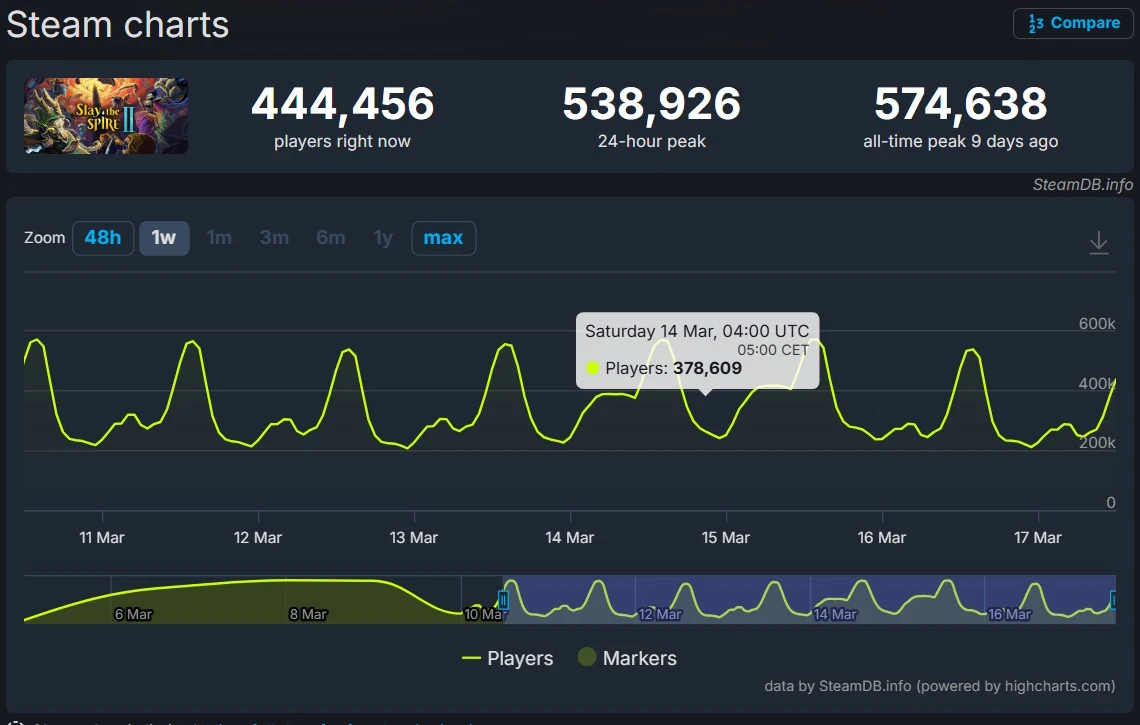The height and width of the screenshot is (725, 1140).
Task: Pick the 3m zoom option
Action: click(274, 238)
